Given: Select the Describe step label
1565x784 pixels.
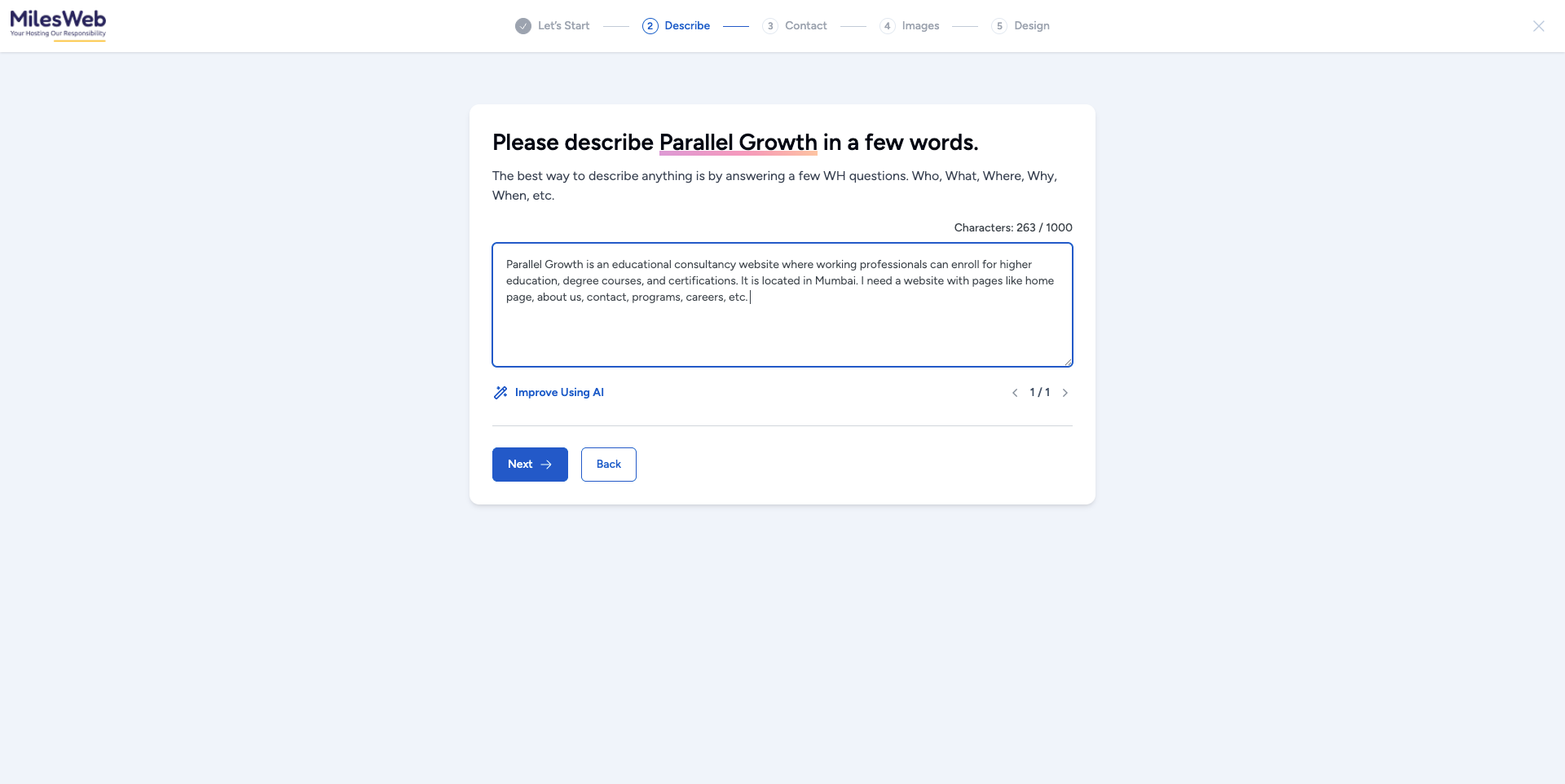Looking at the screenshot, I should [x=687, y=26].
